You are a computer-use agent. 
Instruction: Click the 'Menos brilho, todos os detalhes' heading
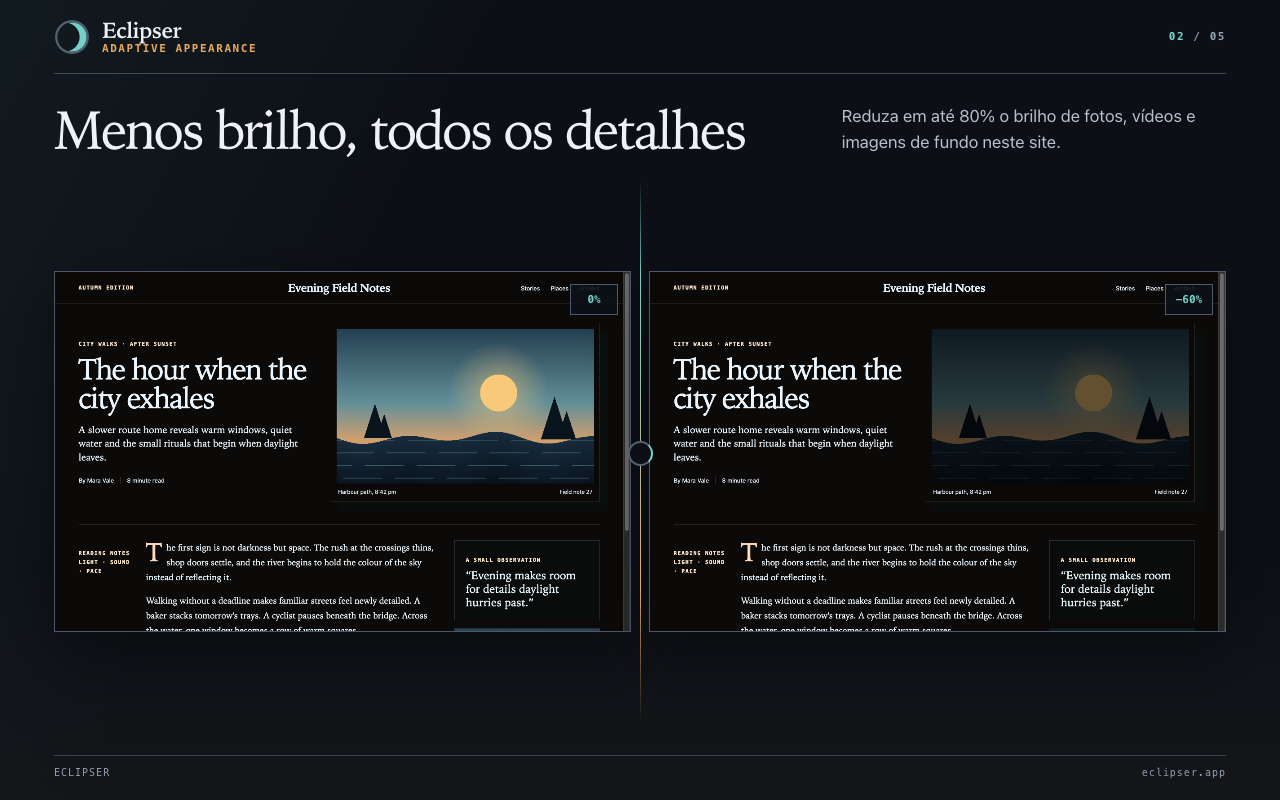click(x=400, y=131)
